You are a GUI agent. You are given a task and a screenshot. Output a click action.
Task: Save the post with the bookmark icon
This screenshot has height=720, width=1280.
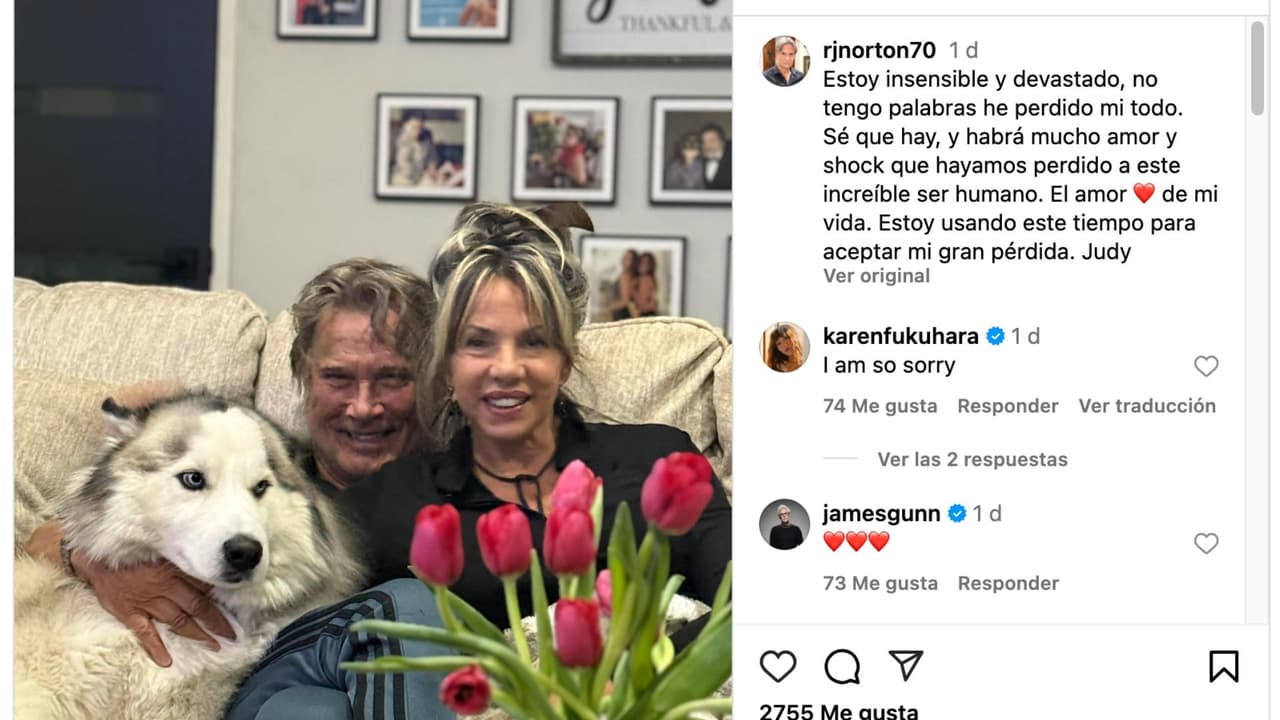1224,666
